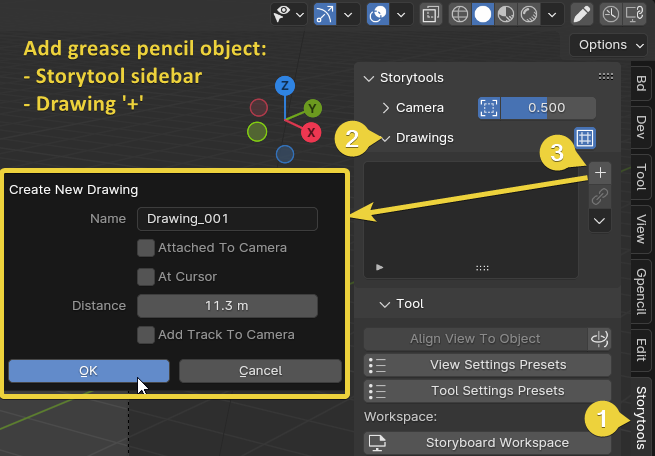Click the negative Y axis gizmo circle
The height and width of the screenshot is (456, 655).
[257, 132]
